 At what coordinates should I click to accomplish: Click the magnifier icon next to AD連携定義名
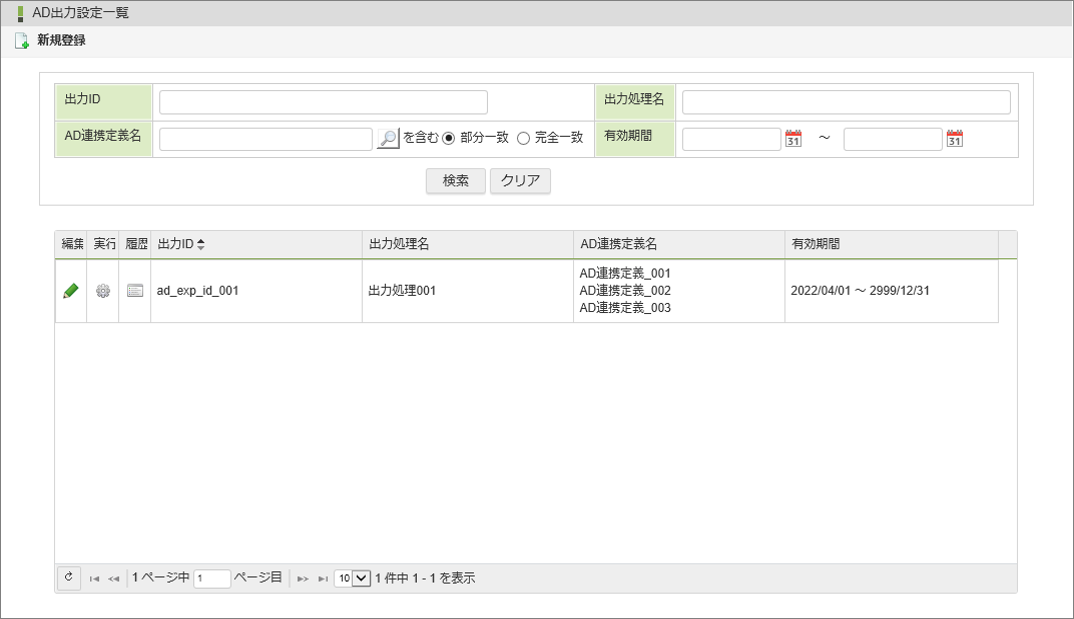pyautogui.click(x=390, y=138)
